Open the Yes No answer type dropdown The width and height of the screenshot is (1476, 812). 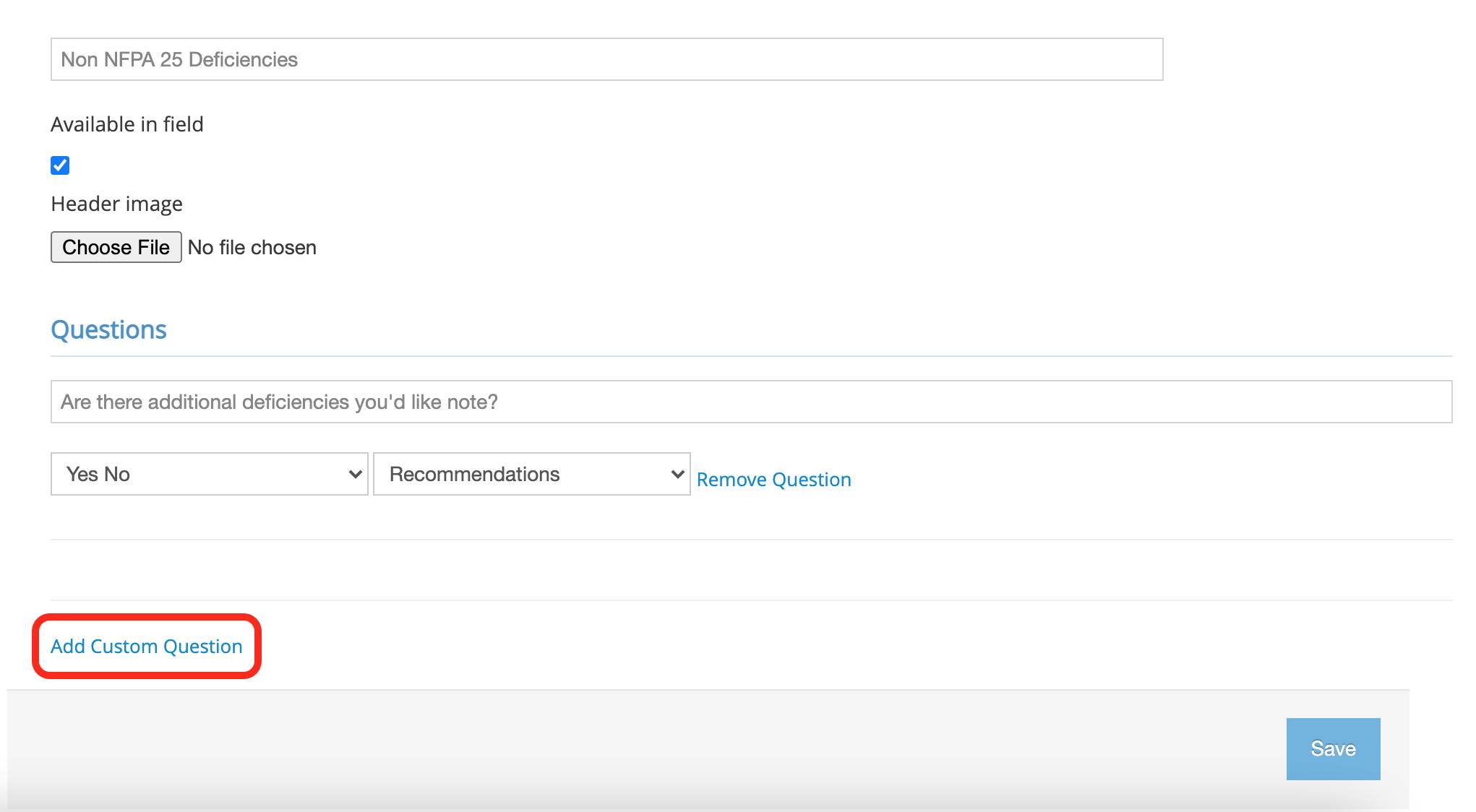tap(209, 474)
